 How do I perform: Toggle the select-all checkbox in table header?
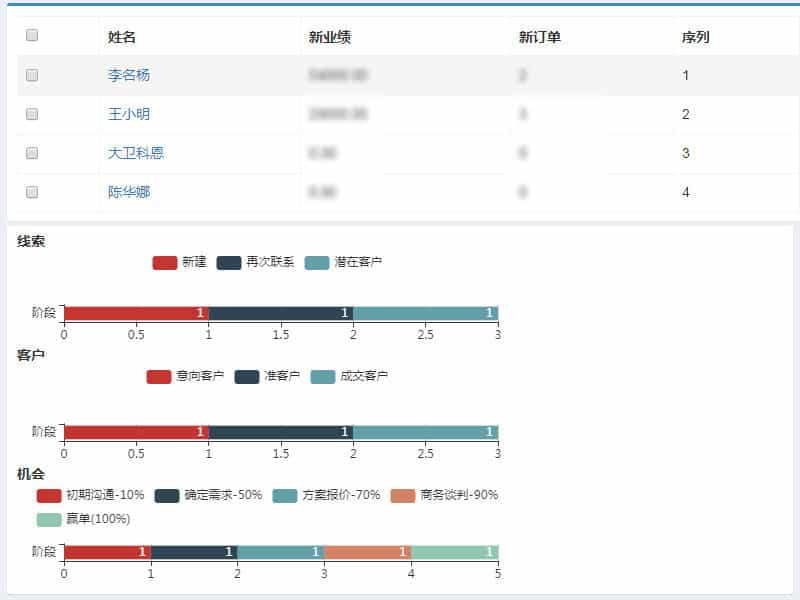[32, 35]
